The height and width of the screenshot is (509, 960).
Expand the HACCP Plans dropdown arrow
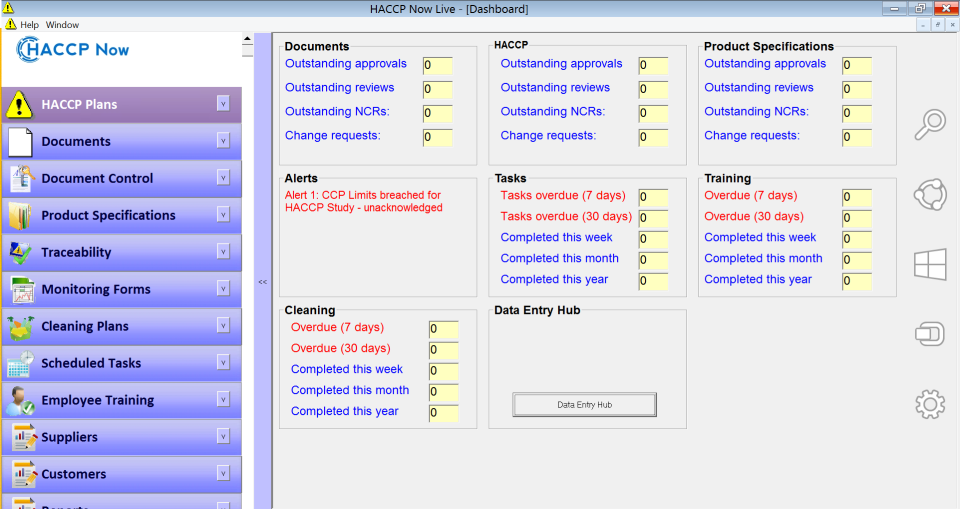pyautogui.click(x=223, y=104)
